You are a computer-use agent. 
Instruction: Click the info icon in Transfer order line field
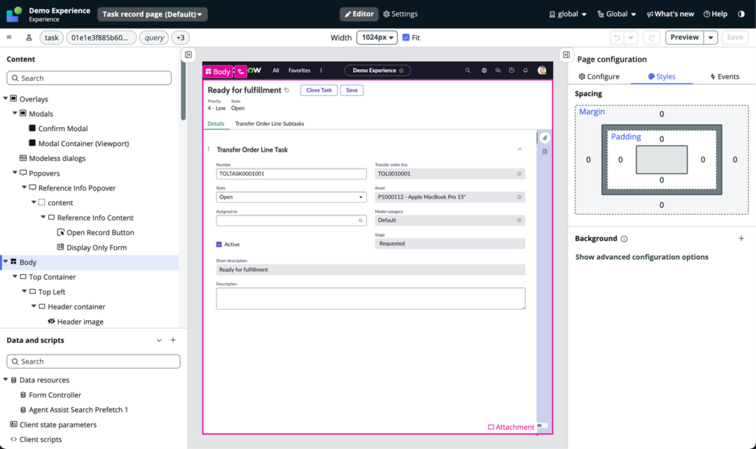(x=519, y=174)
